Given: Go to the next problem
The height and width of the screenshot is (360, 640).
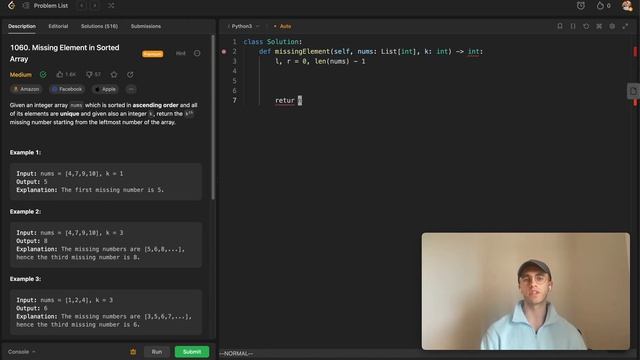Looking at the screenshot, I should pos(95,6).
